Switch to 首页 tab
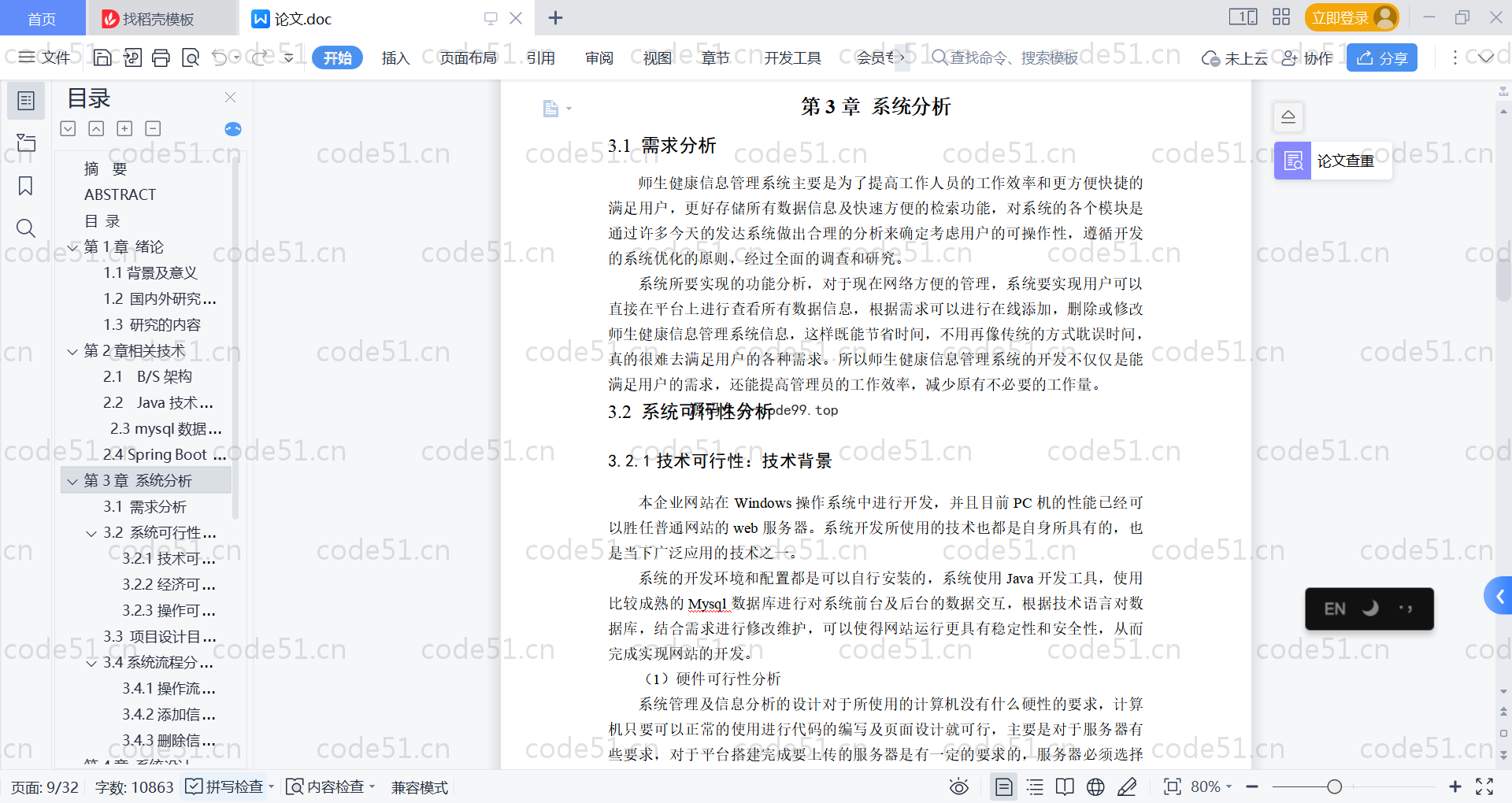Viewport: 1512px width, 803px height. point(42,18)
